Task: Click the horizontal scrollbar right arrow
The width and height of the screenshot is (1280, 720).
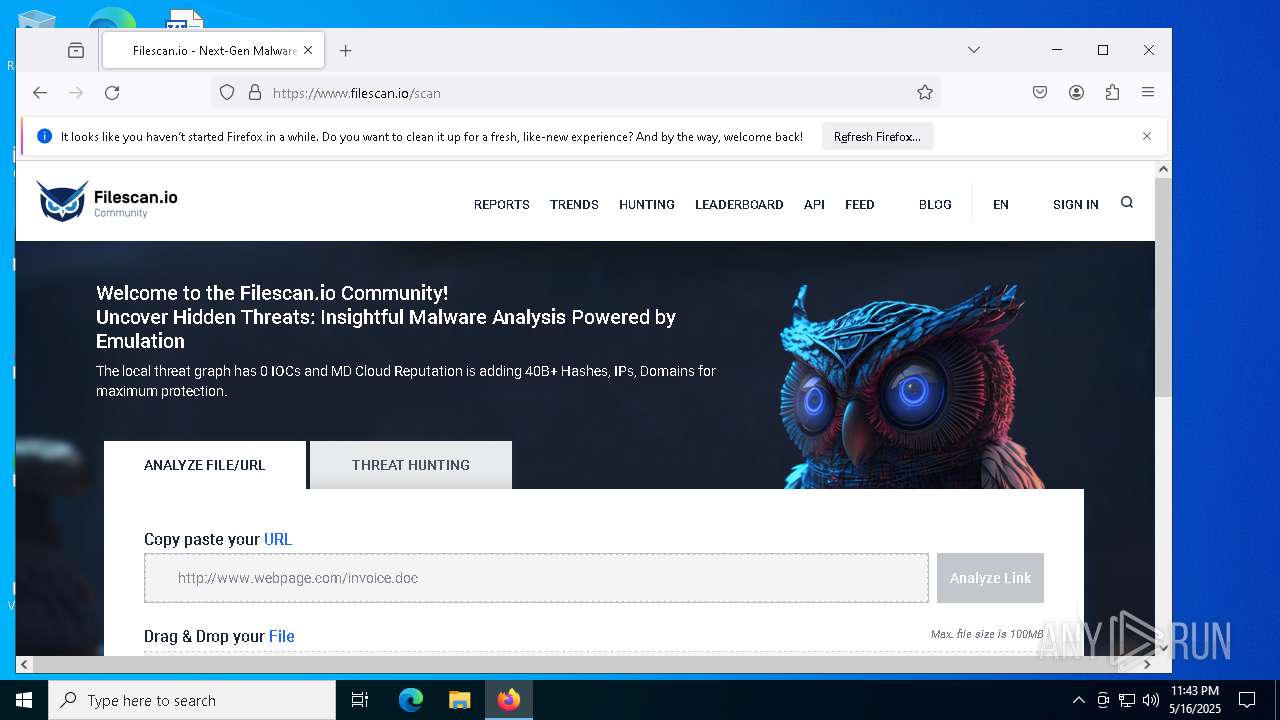Action: [x=1147, y=664]
